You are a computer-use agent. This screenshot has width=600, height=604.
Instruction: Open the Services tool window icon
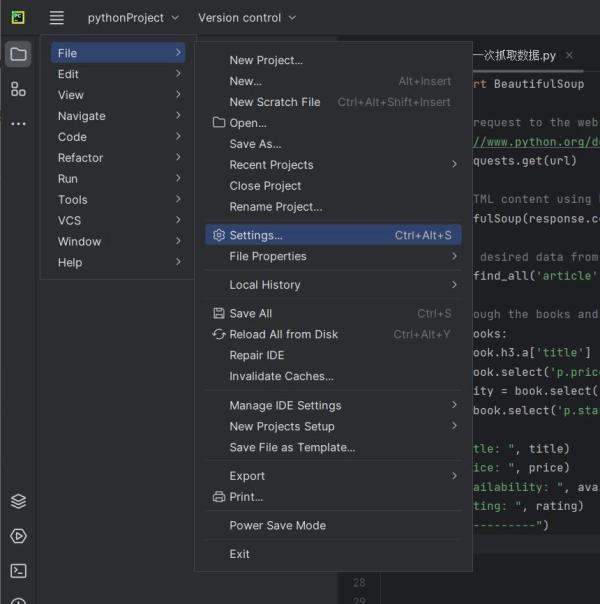18,536
